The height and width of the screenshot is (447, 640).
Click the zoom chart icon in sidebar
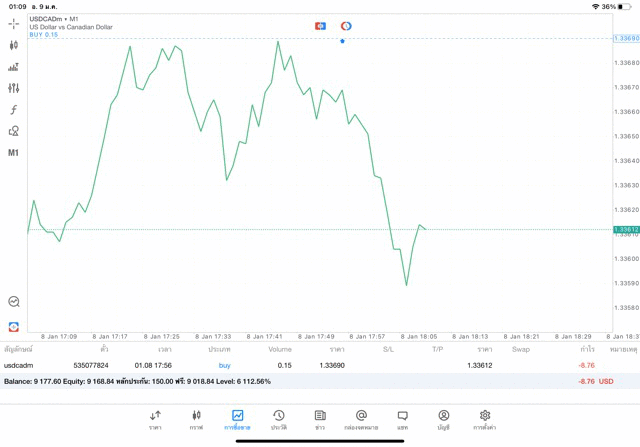(14, 301)
